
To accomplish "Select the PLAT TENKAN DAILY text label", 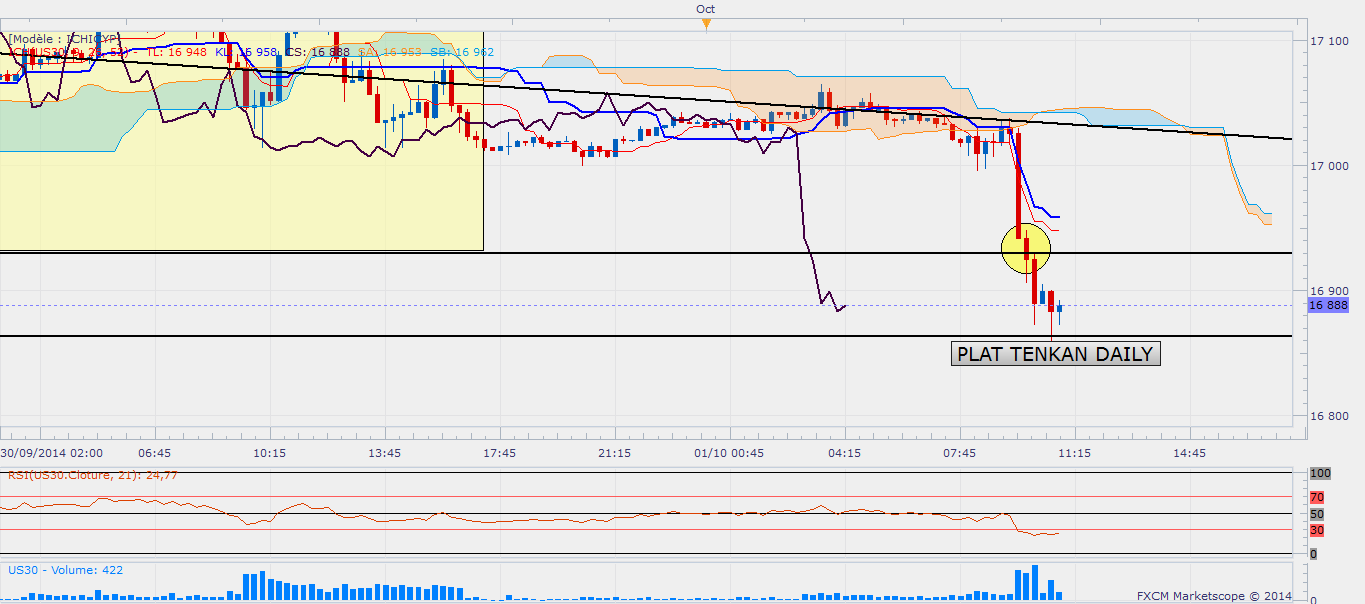I will coord(1055,354).
